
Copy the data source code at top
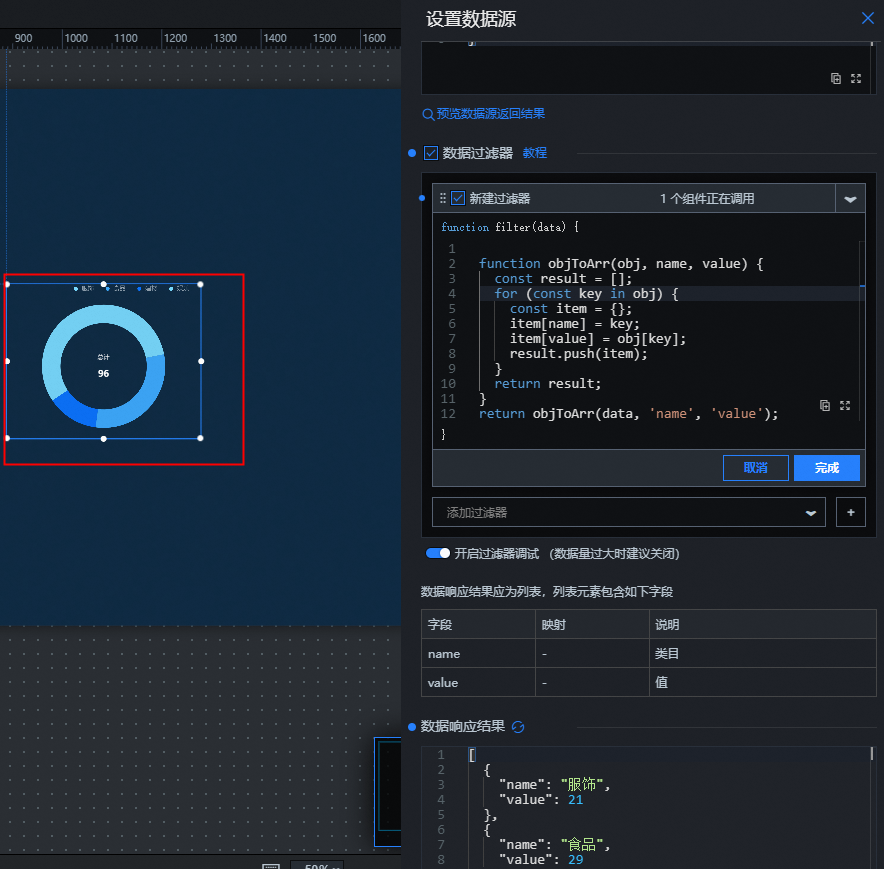pos(836,78)
